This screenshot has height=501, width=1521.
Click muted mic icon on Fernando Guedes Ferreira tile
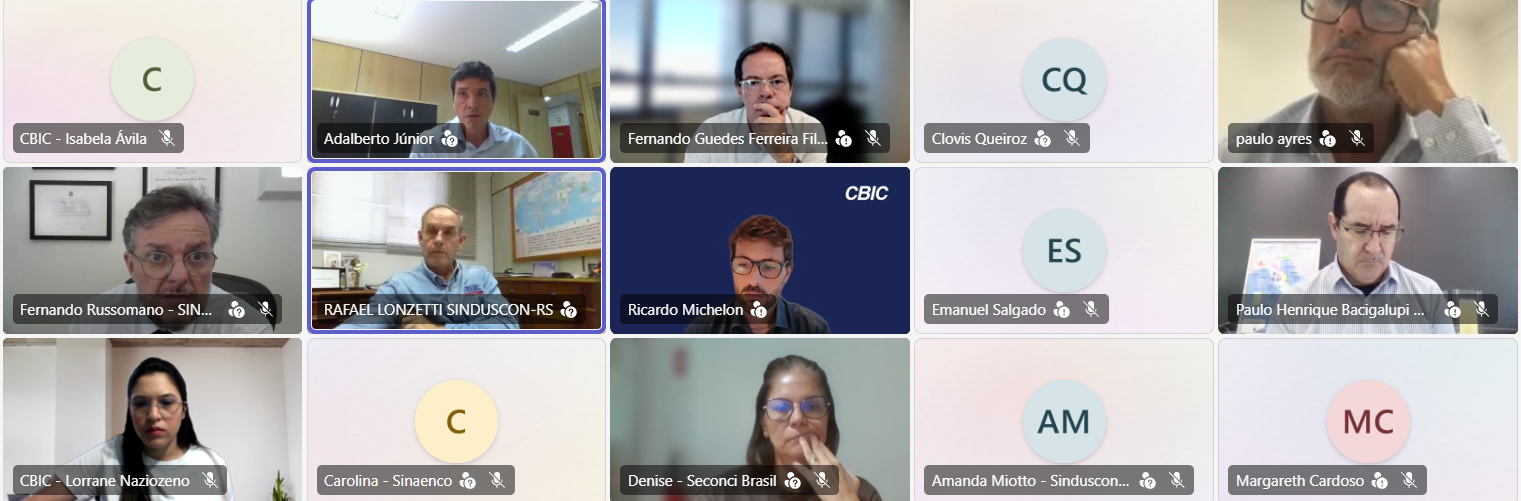tap(872, 139)
